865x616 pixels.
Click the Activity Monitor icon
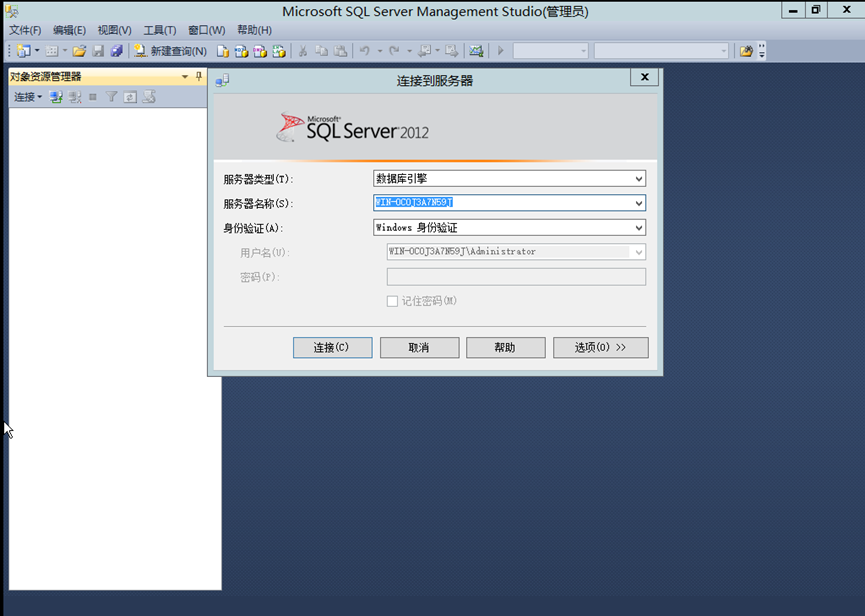click(x=476, y=51)
